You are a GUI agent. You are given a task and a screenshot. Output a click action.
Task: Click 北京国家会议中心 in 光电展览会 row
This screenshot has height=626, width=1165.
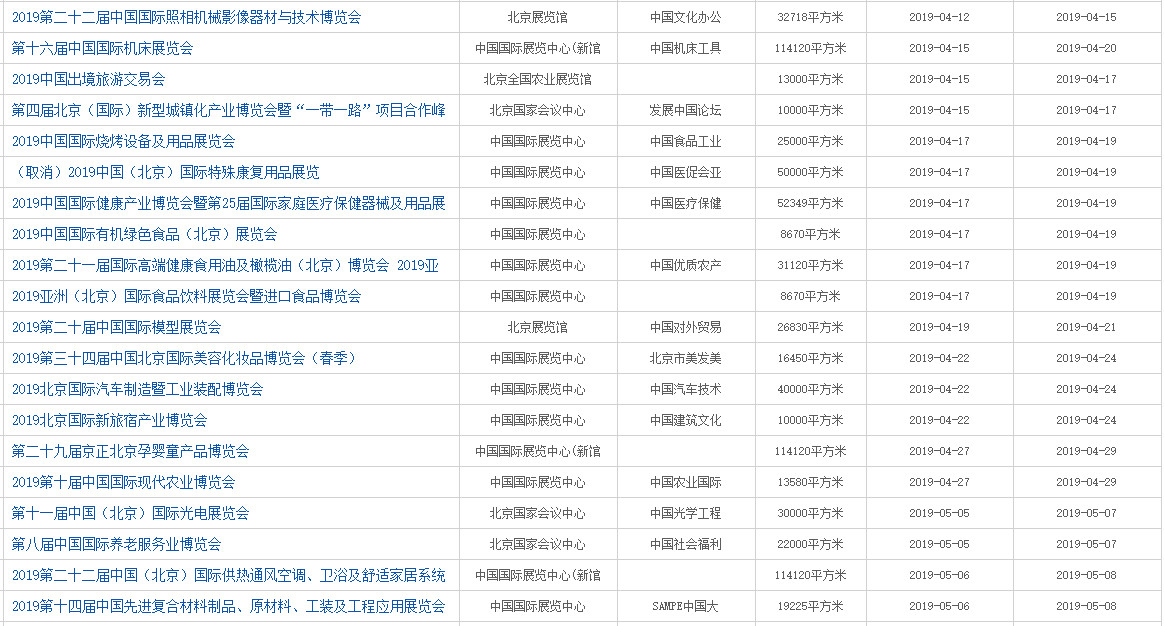(537, 514)
